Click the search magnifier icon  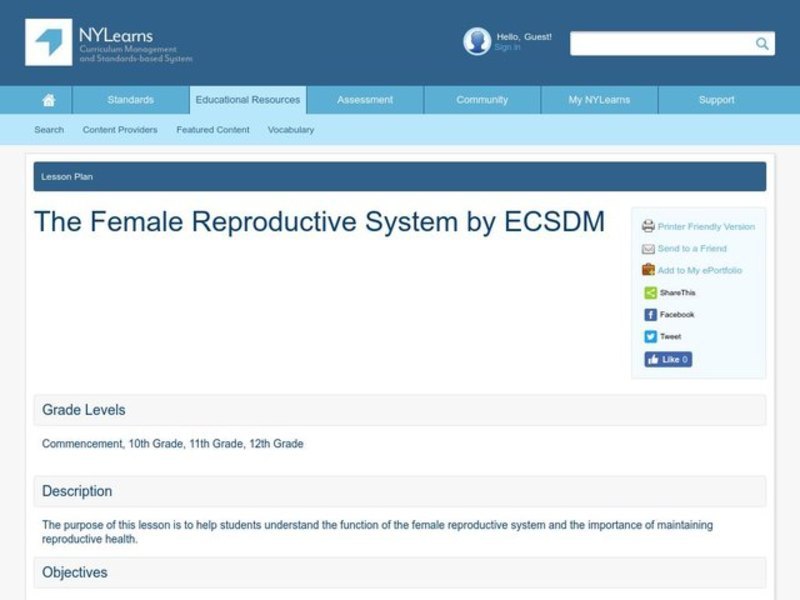tap(761, 43)
